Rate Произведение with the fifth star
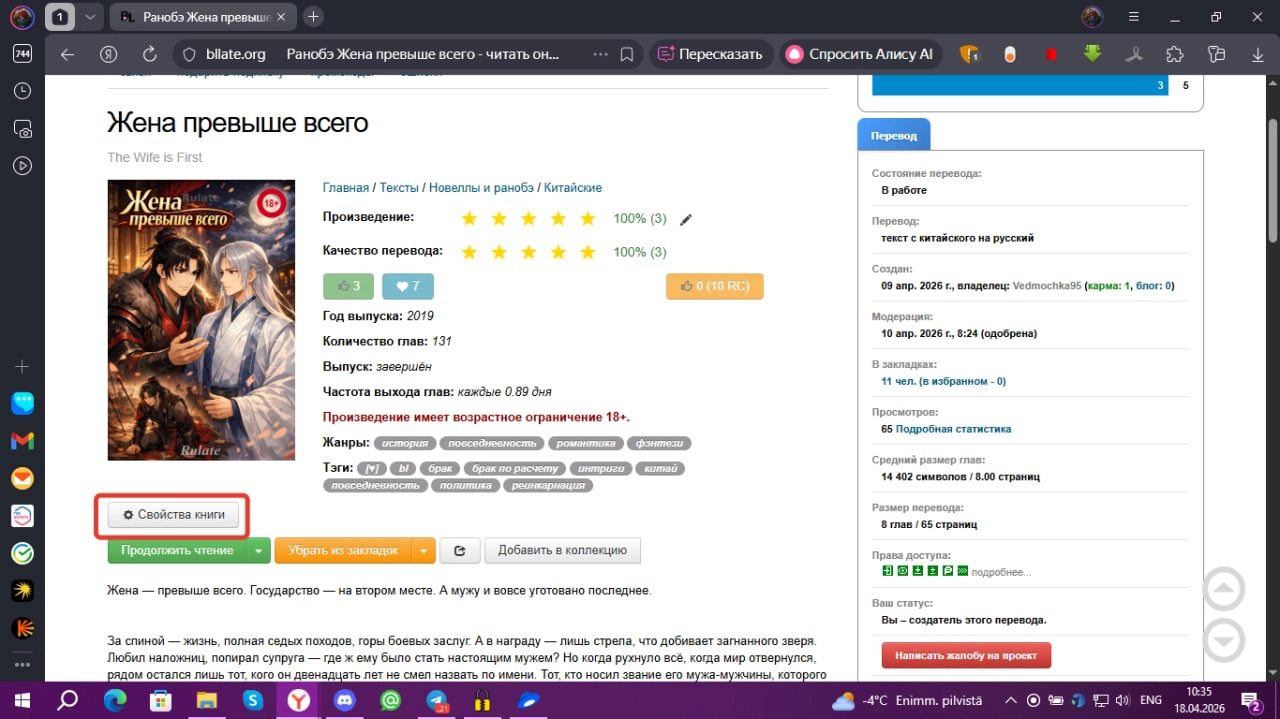1280x719 pixels. (x=587, y=218)
